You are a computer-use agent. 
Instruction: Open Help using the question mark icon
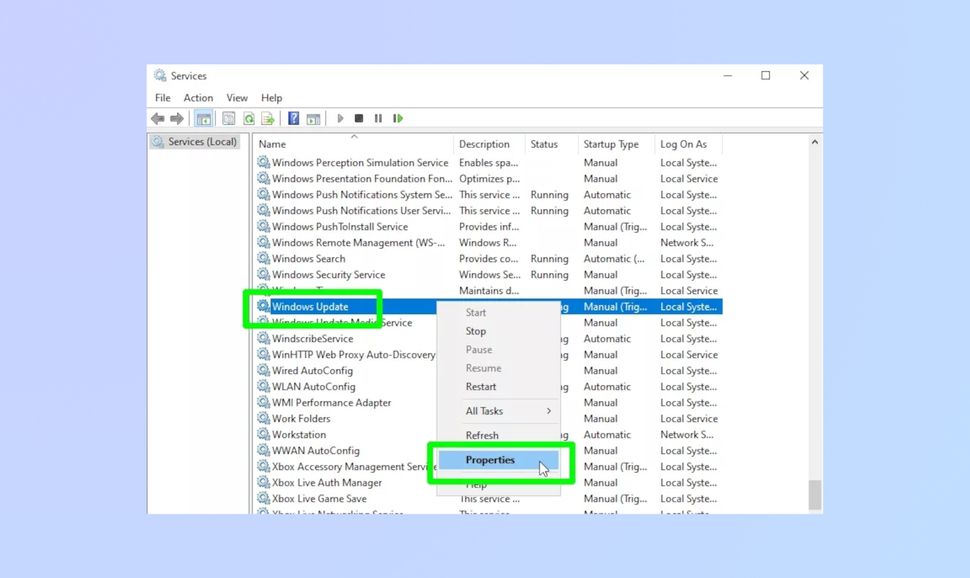[292, 118]
